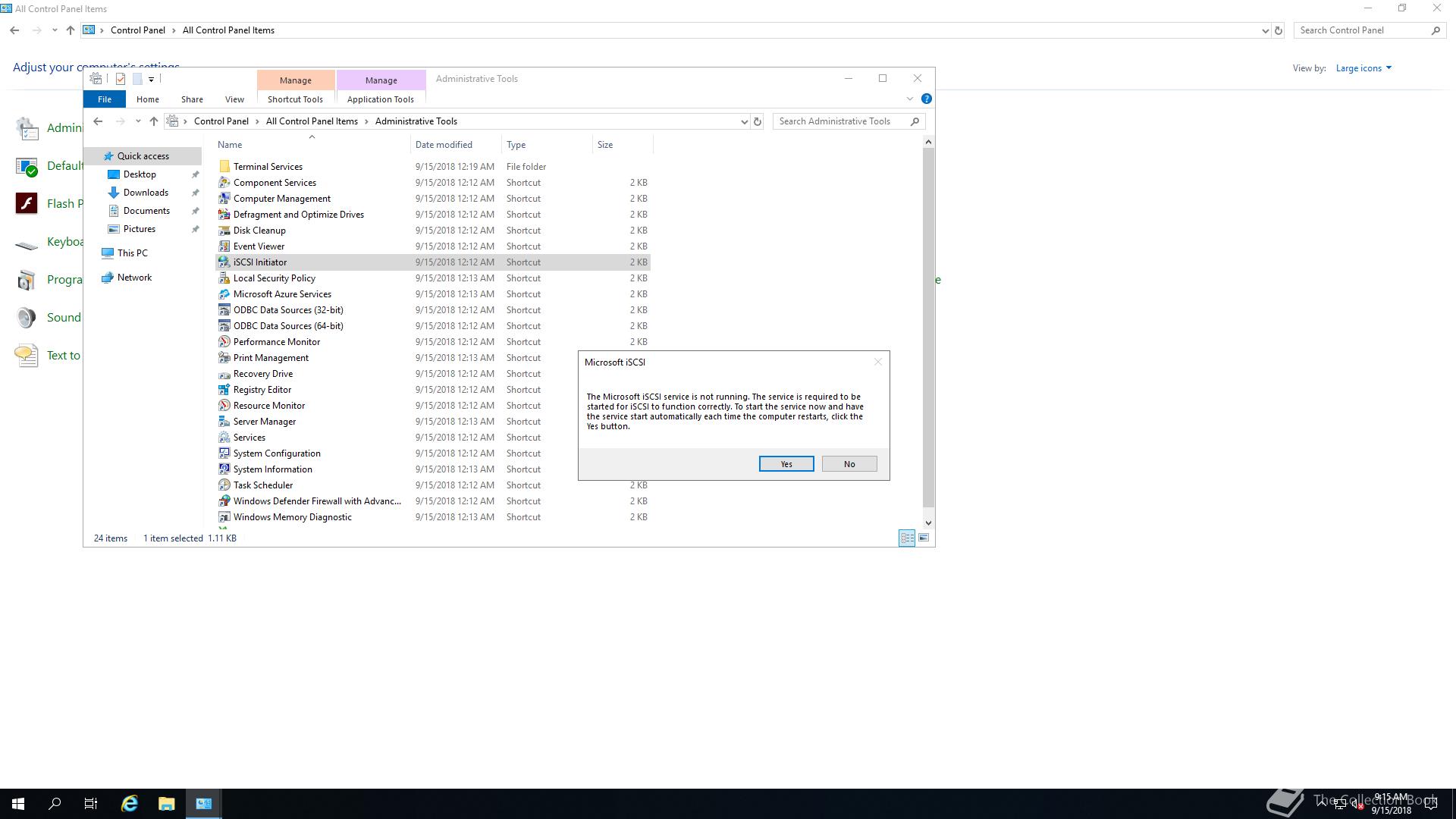The width and height of the screenshot is (1456, 819).
Task: Click the Microsoft Azure Services icon
Action: click(224, 294)
